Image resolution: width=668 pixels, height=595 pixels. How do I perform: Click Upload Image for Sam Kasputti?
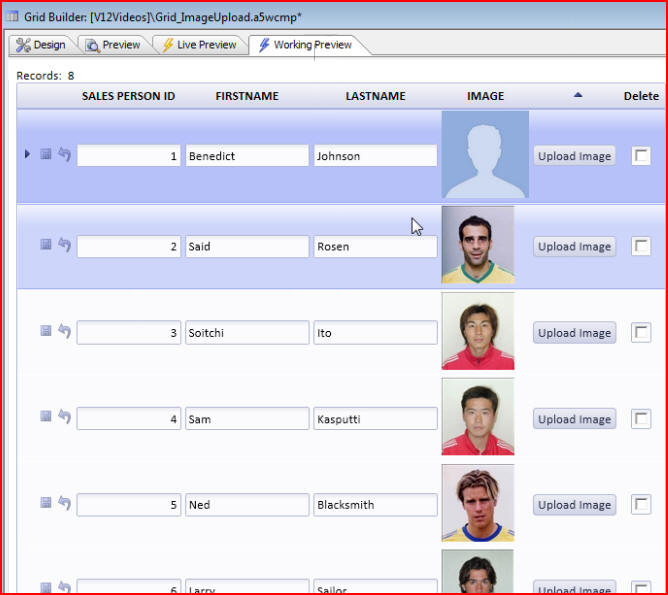tap(574, 419)
